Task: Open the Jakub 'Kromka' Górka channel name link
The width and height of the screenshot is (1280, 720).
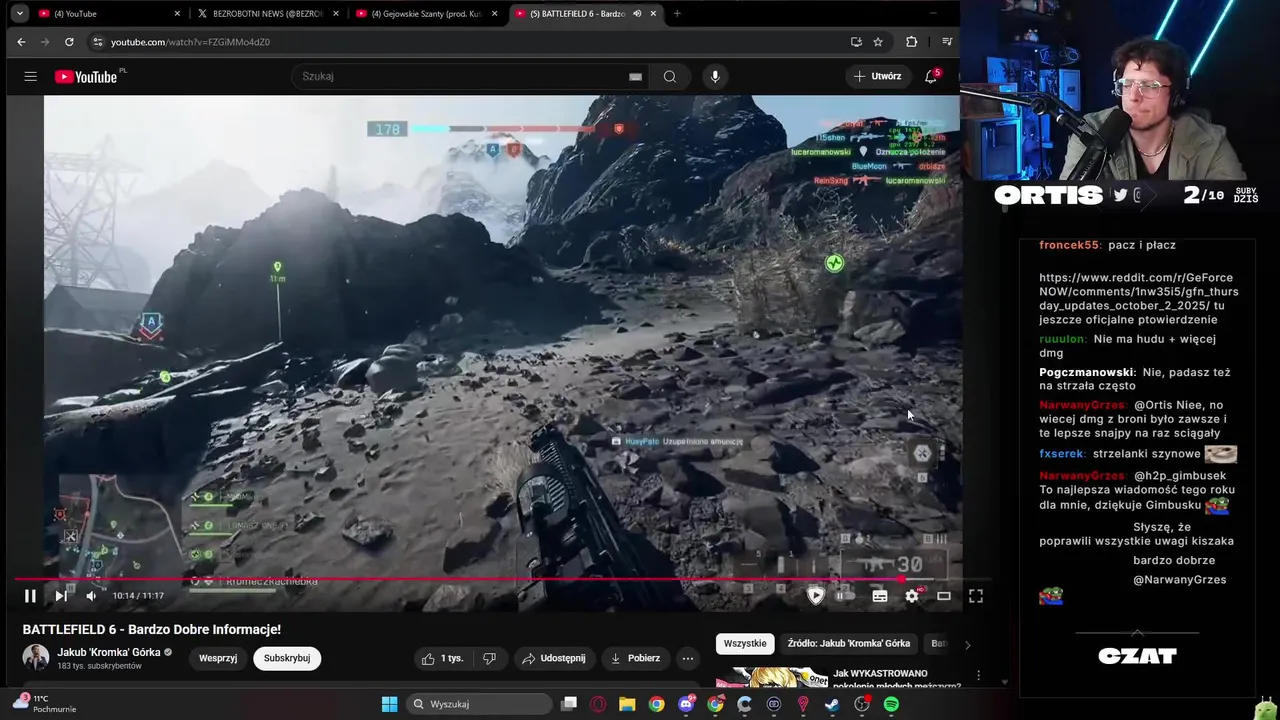Action: 108,652
